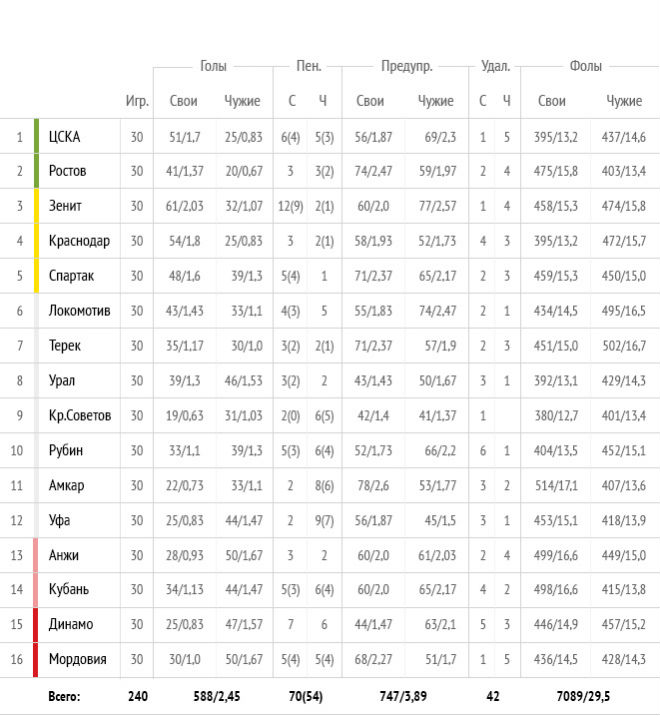
Task: Click the Пен. group header
Action: pyautogui.click(x=308, y=66)
